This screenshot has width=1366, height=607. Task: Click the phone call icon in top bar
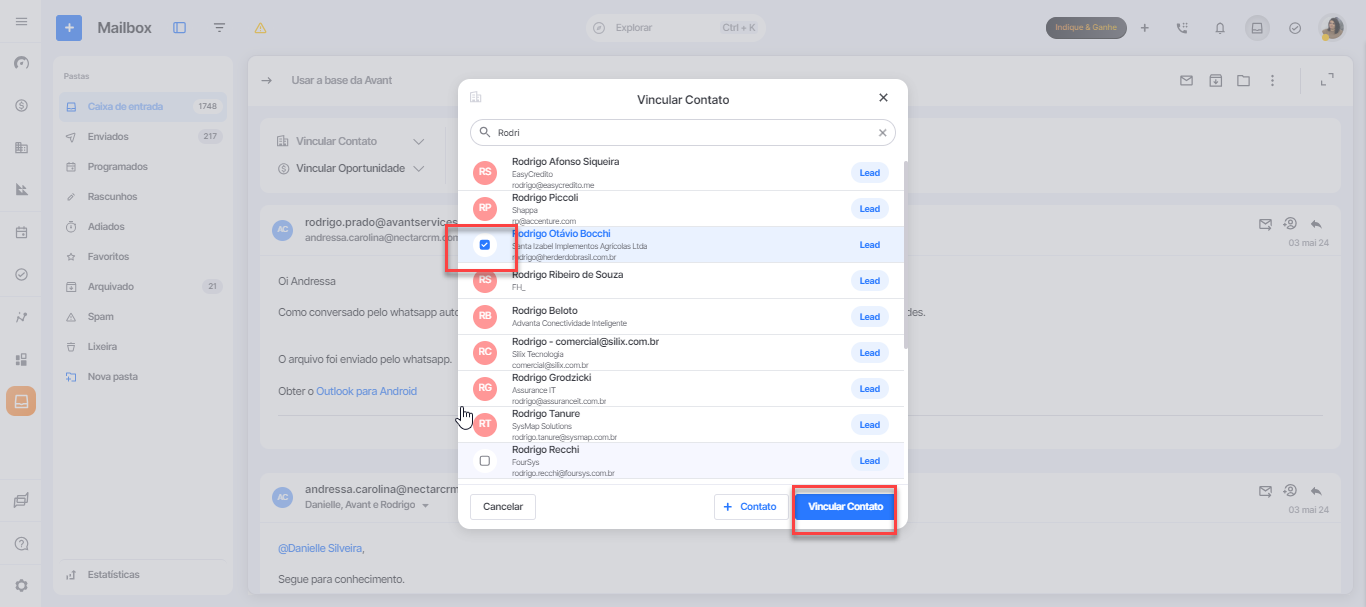1183,28
